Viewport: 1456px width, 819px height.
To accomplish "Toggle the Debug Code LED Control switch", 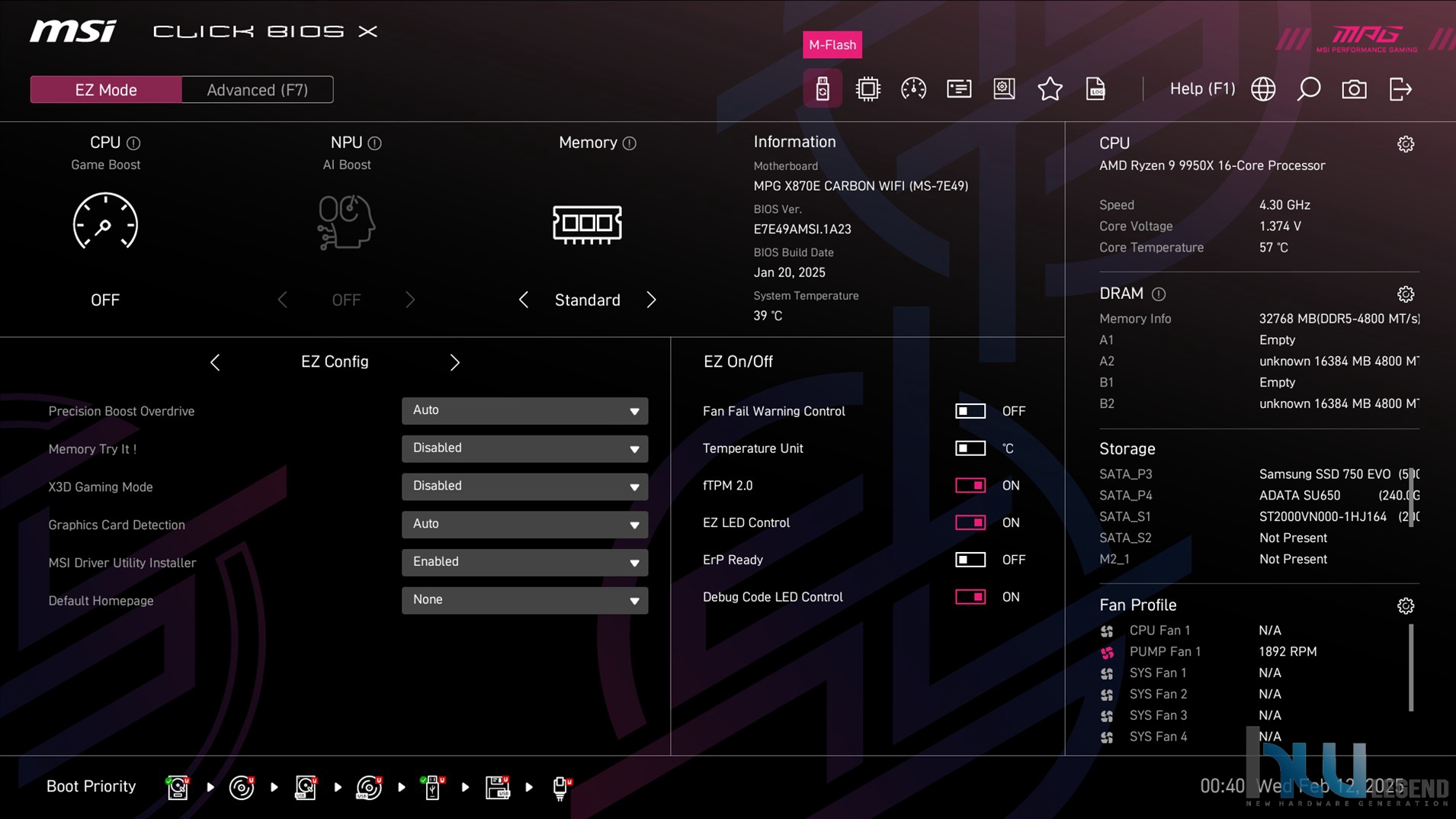I will point(970,597).
